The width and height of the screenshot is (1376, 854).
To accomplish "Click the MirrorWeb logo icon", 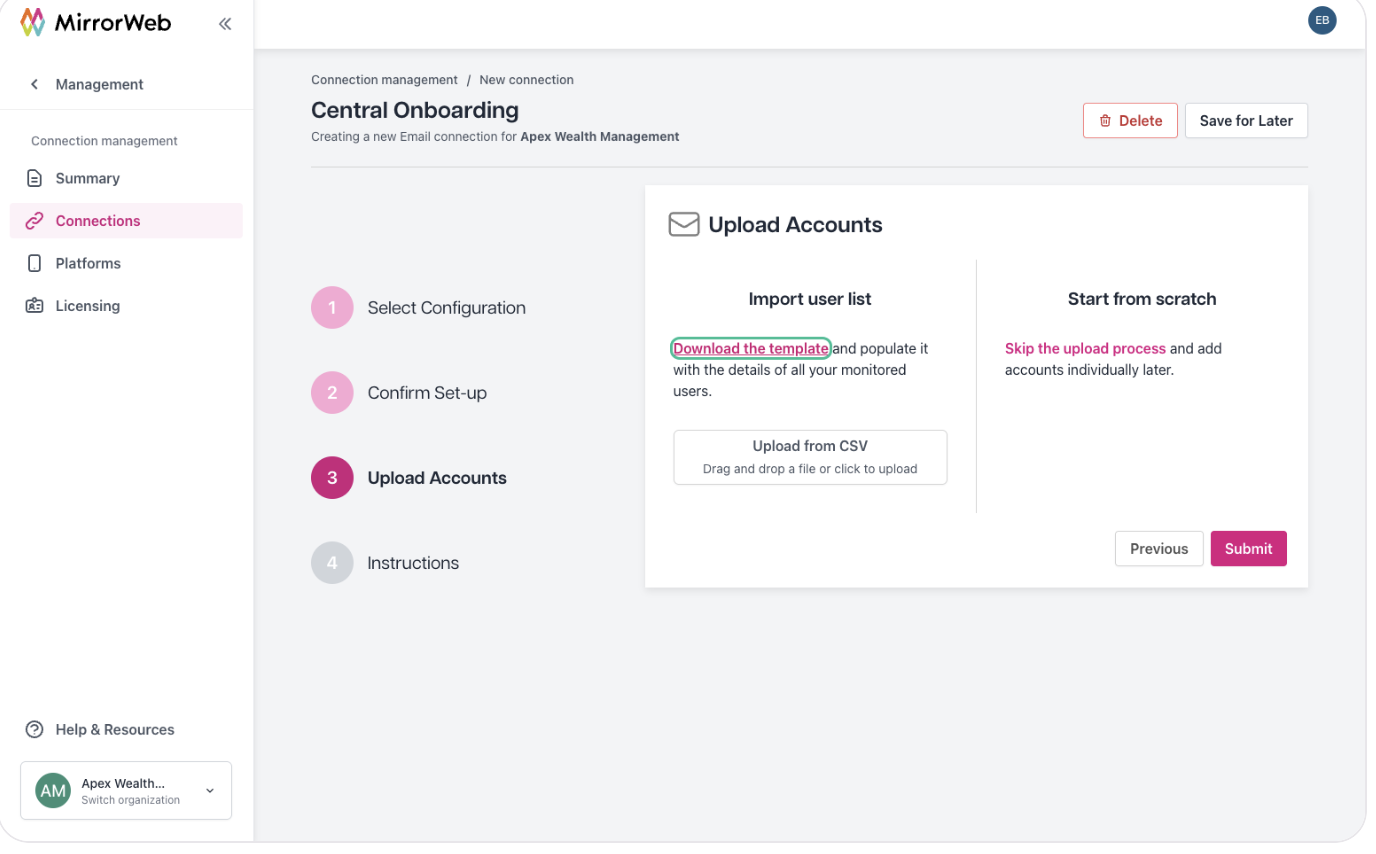I will click(33, 22).
